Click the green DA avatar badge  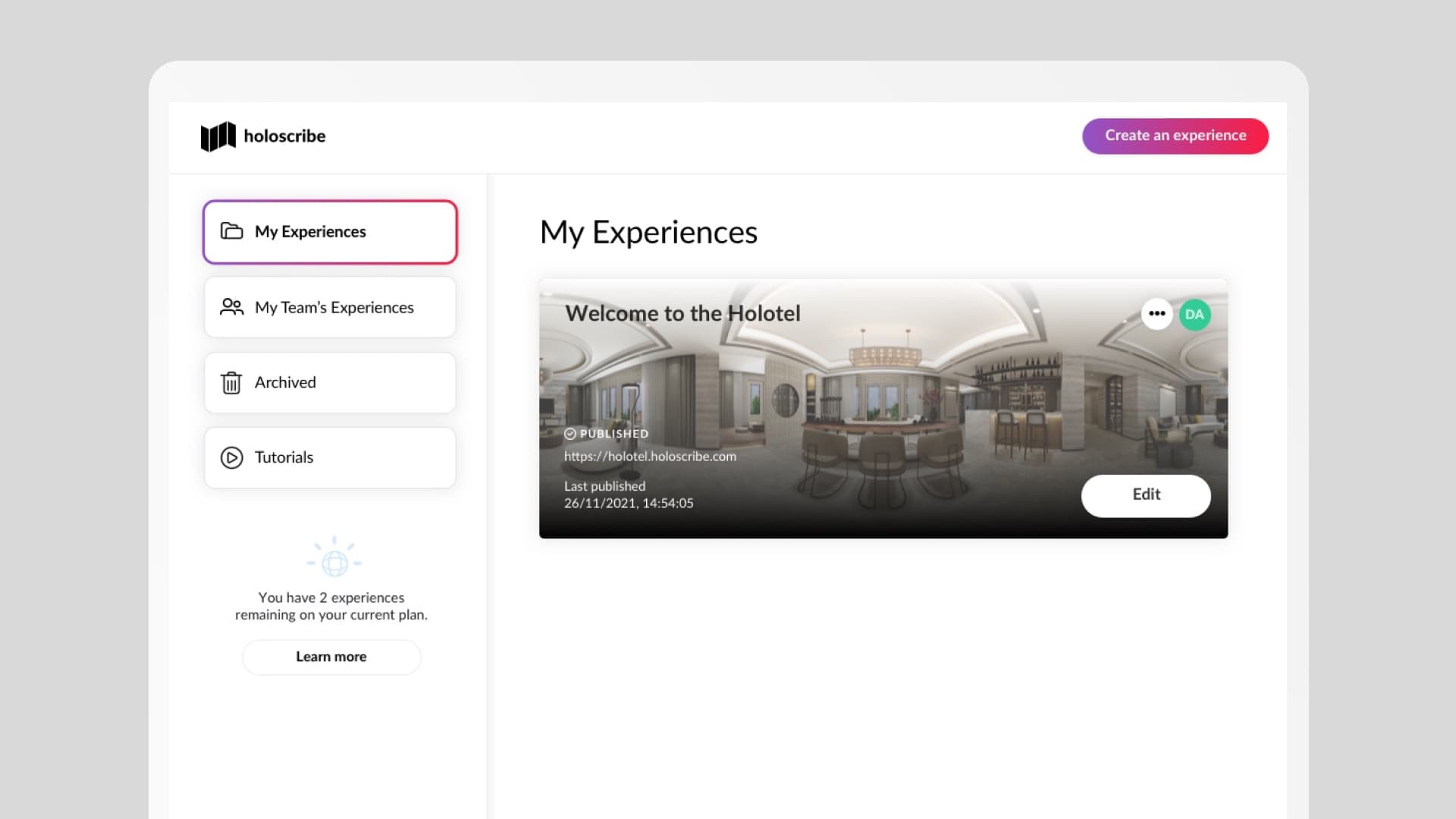click(1194, 315)
